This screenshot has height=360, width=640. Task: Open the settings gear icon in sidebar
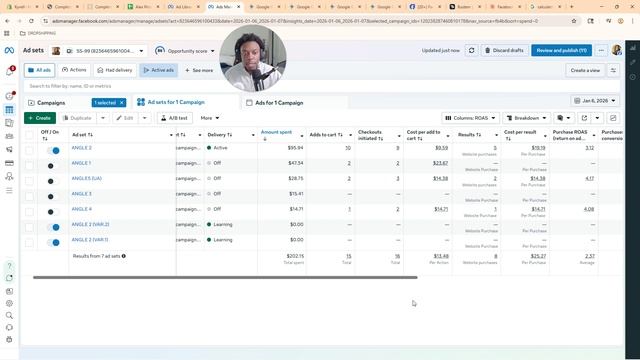pos(9,303)
